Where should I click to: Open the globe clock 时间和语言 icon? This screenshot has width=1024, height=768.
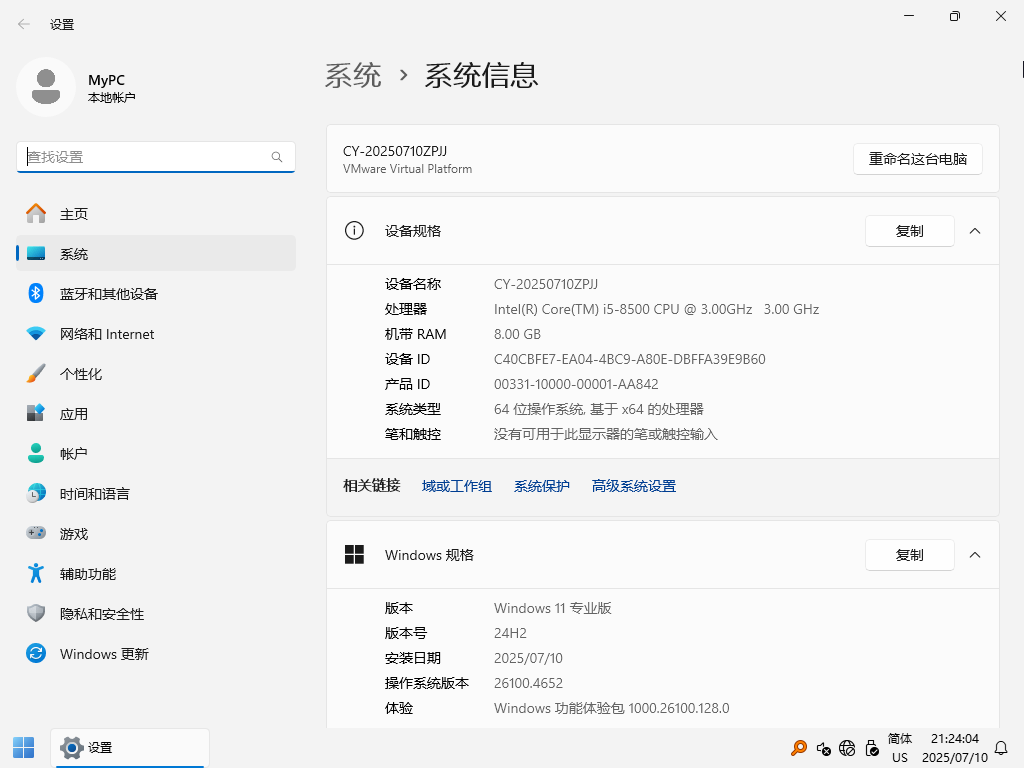(x=36, y=493)
